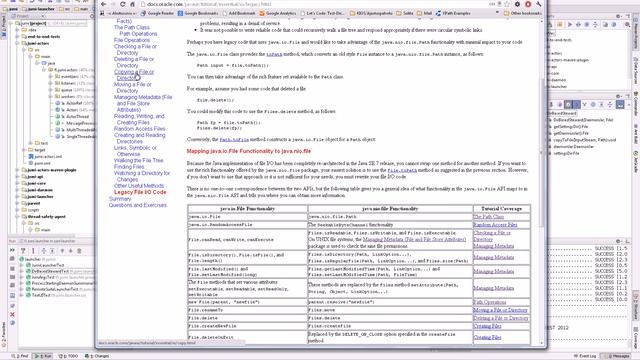
Task: Go back in the browser
Action: pyautogui.click(x=104, y=4)
